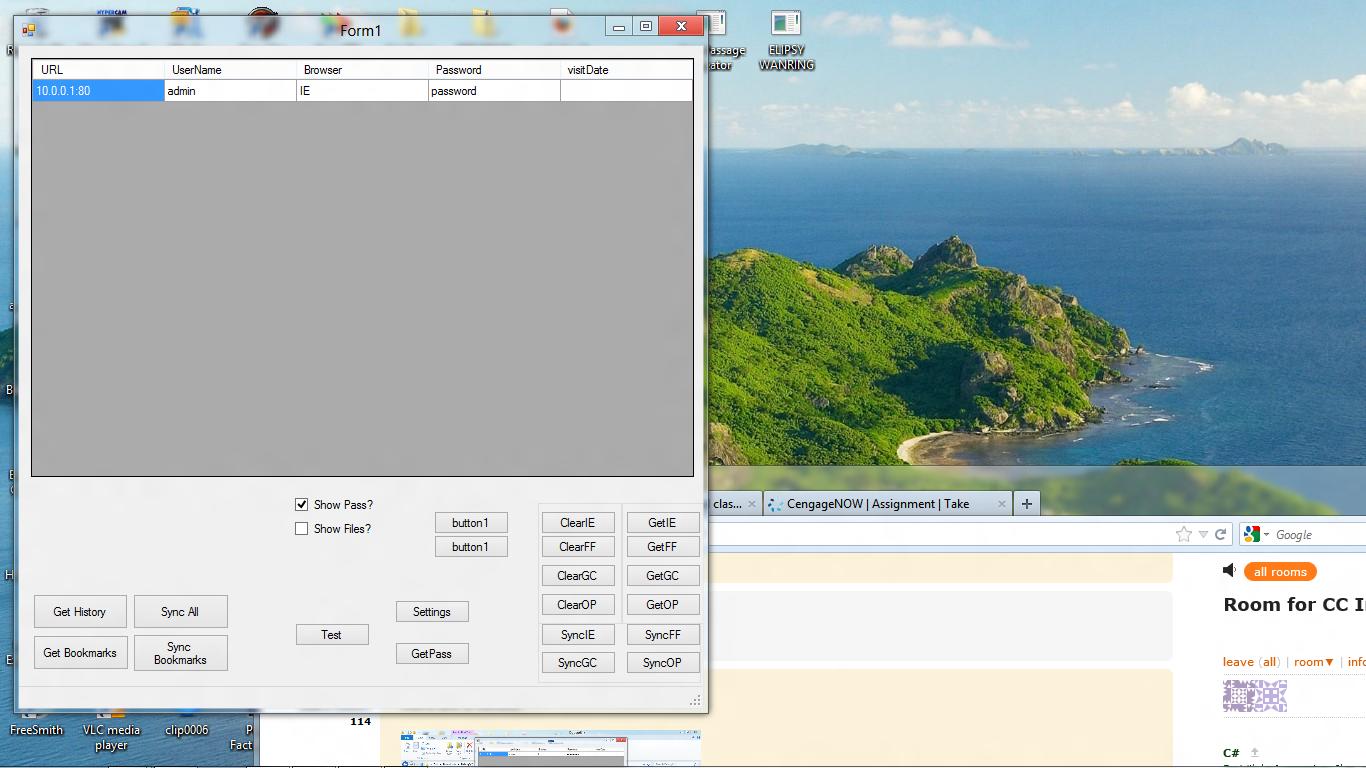The height and width of the screenshot is (768, 1366).
Task: Enable the Show Files? checkbox
Action: click(x=301, y=529)
